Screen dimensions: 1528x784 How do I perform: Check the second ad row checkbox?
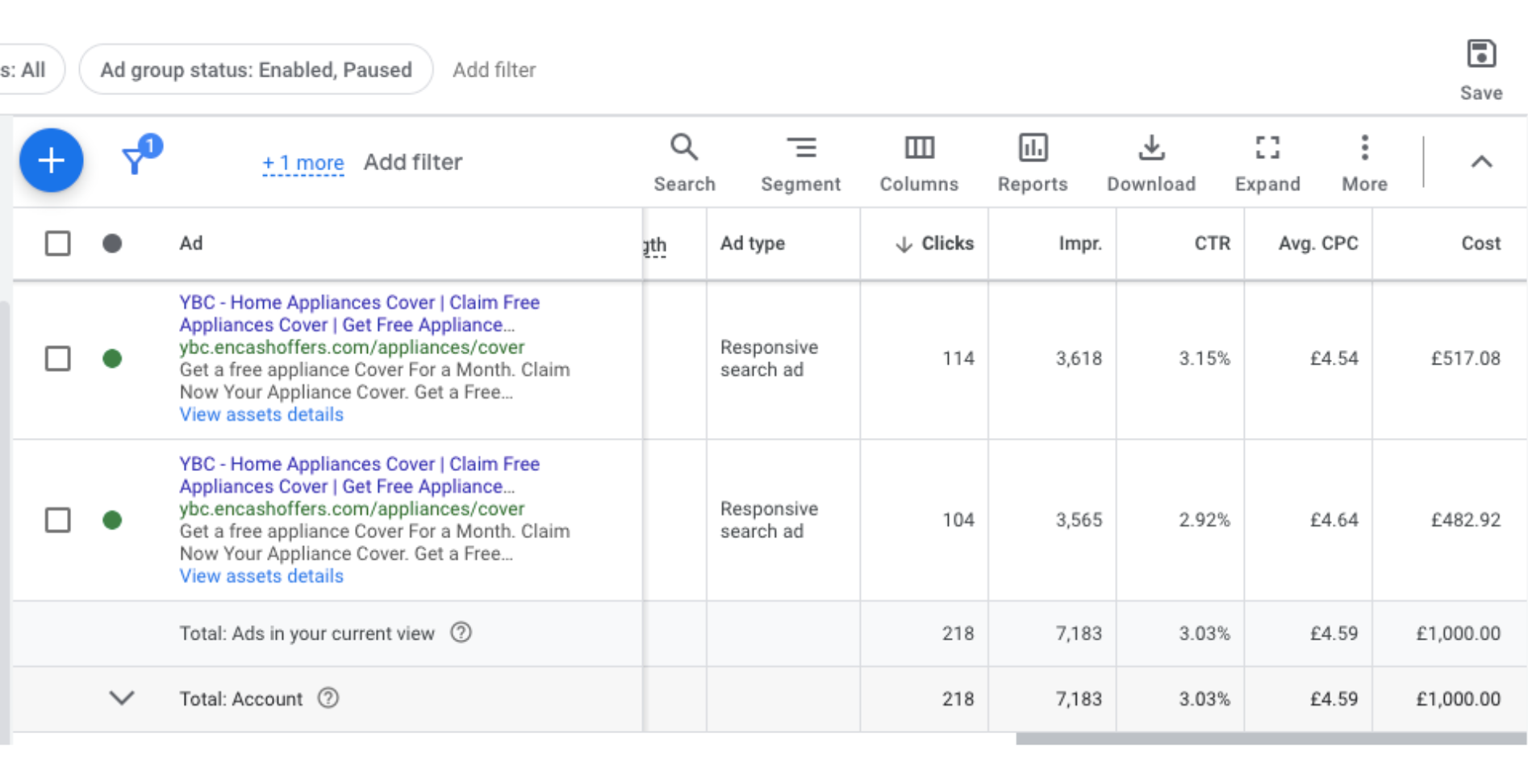point(57,520)
